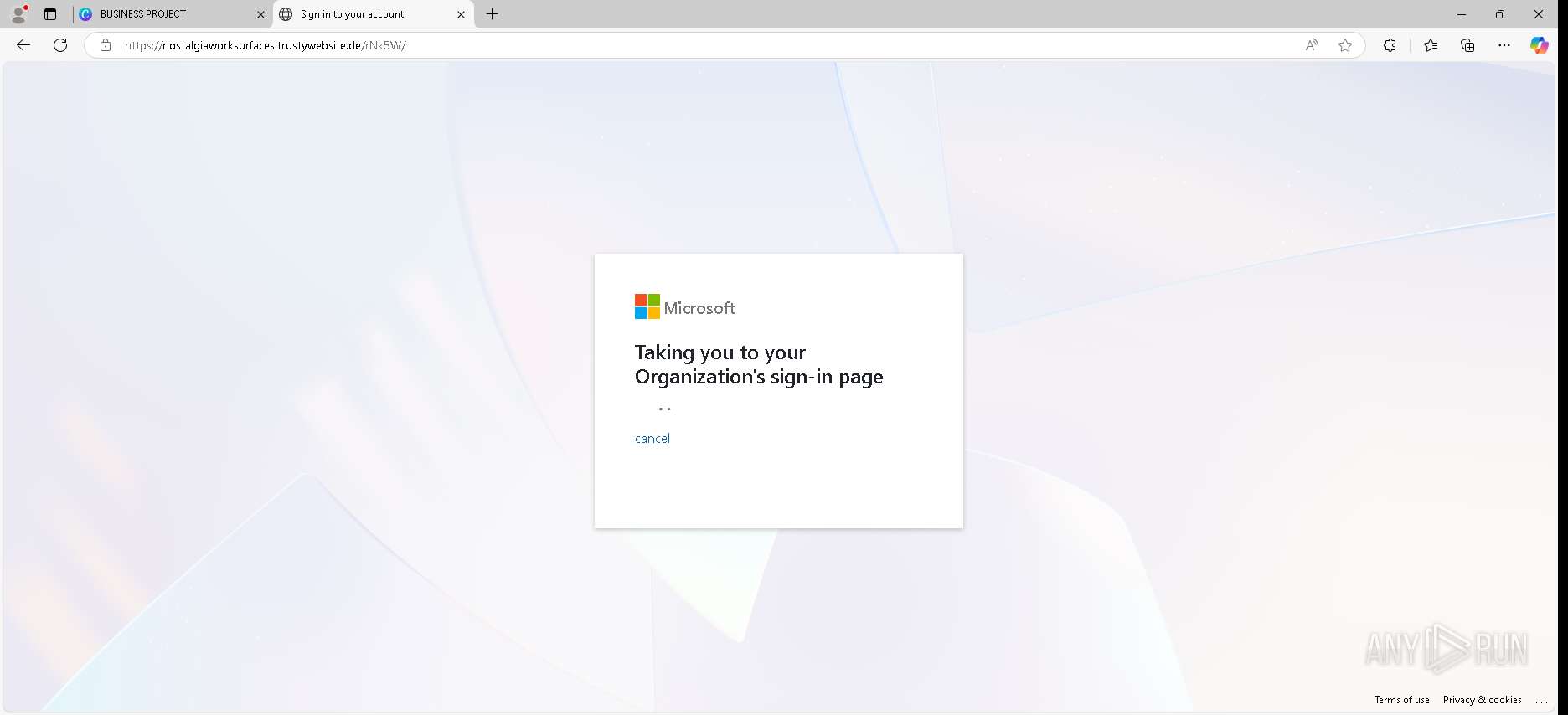Refresh the current page
This screenshot has height=715, width=1568.
tap(60, 45)
